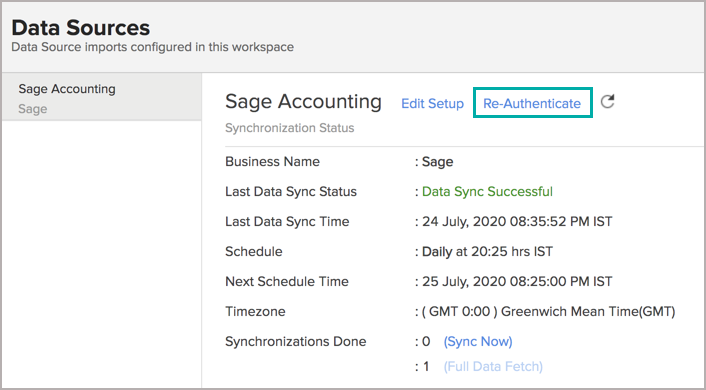
Task: Click the count 0 before Sync Now
Action: pos(426,342)
